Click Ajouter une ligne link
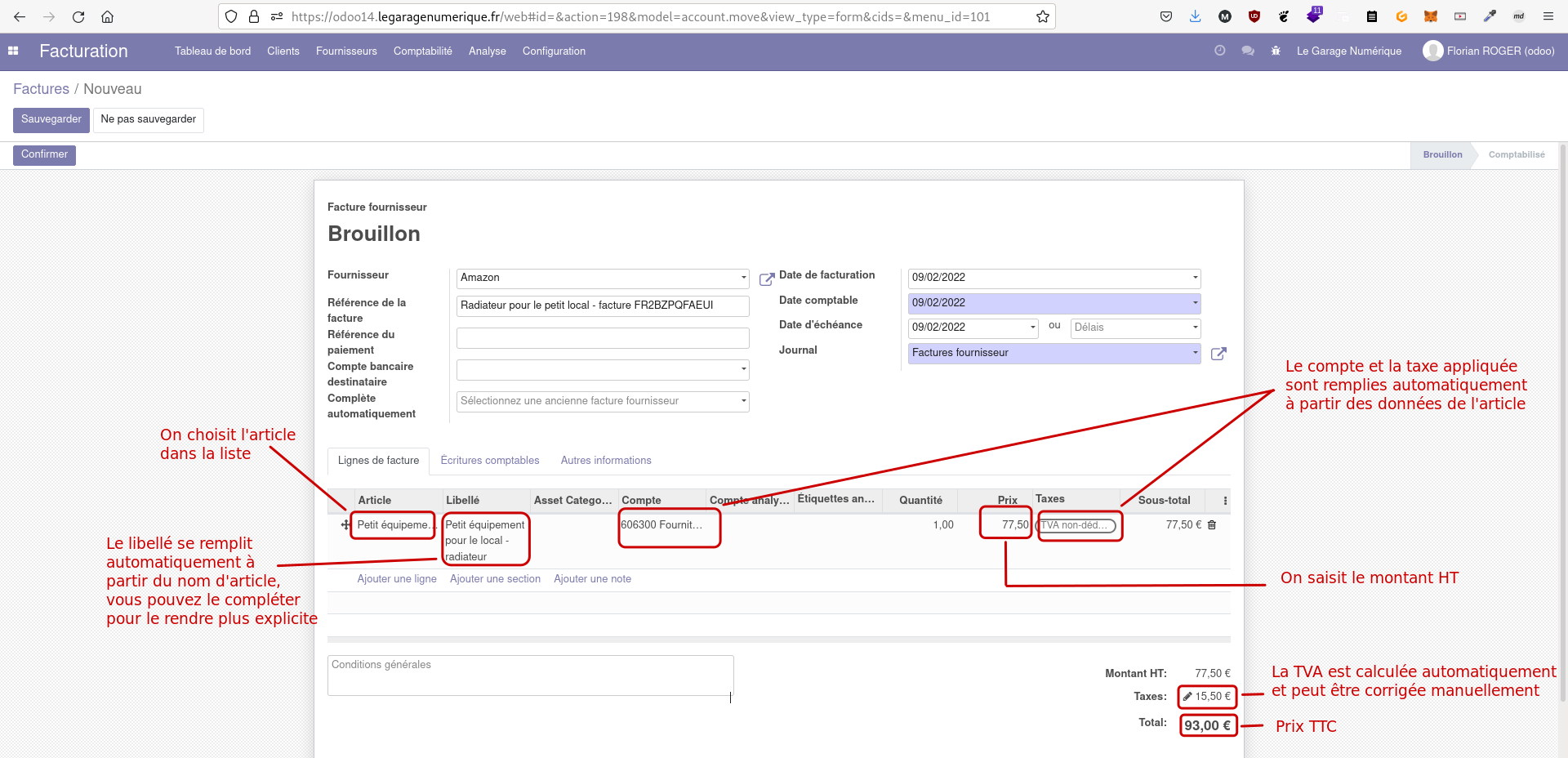Viewport: 1568px width, 758px height. click(397, 579)
